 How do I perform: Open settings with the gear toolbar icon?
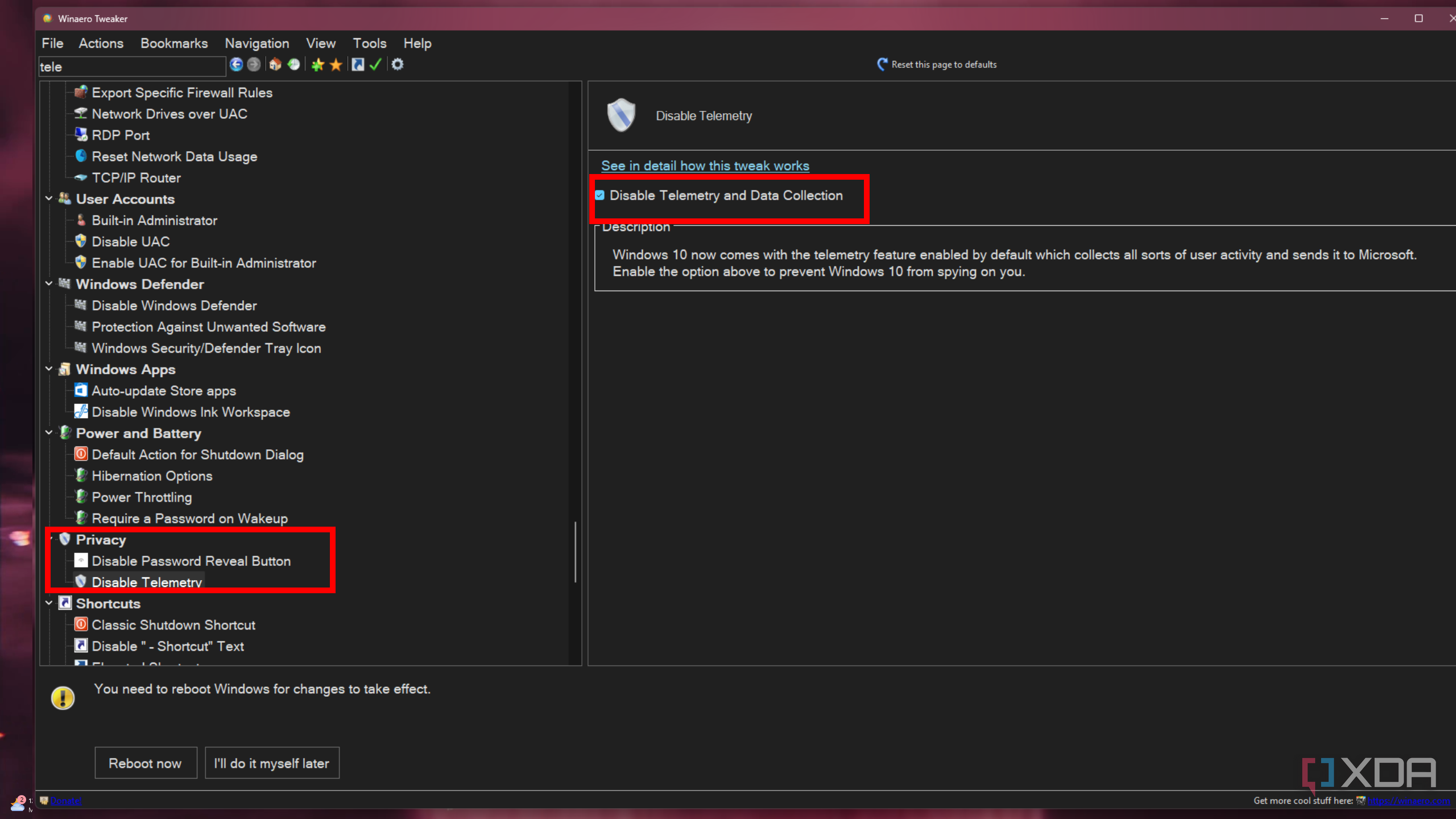(398, 65)
